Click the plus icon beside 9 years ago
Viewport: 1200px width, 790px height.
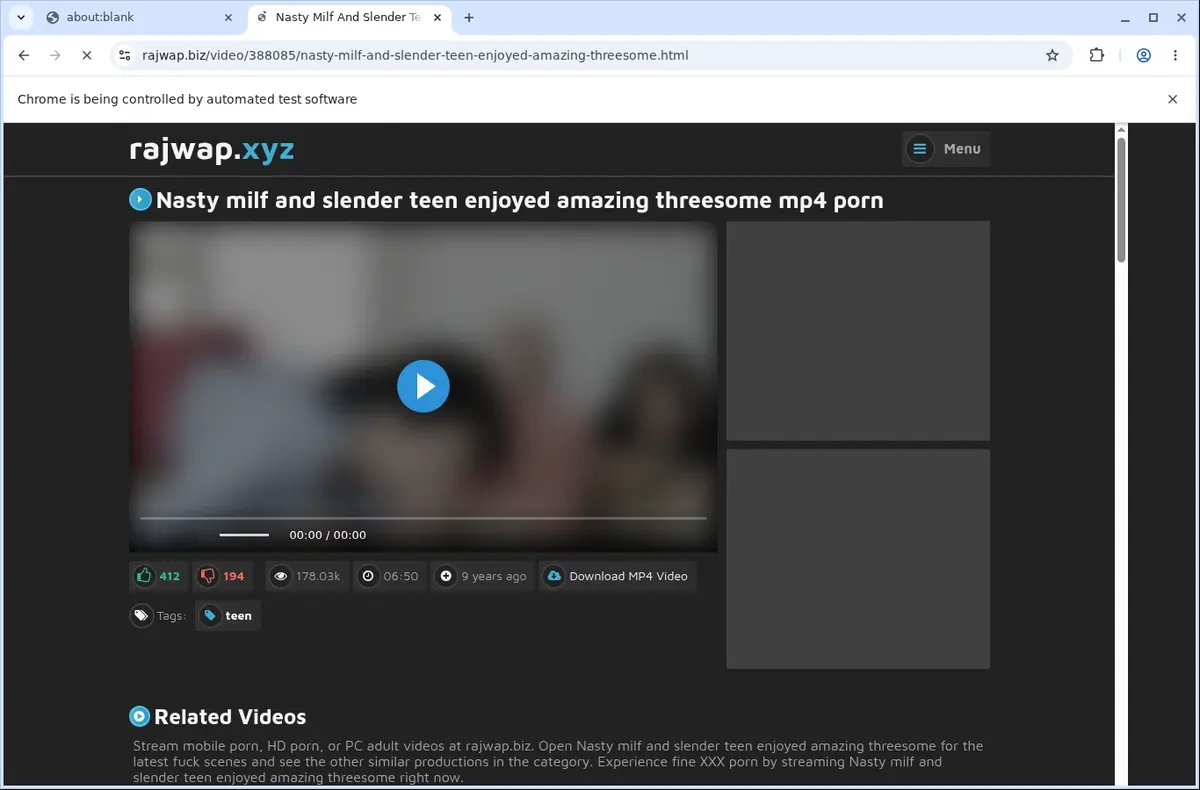446,576
